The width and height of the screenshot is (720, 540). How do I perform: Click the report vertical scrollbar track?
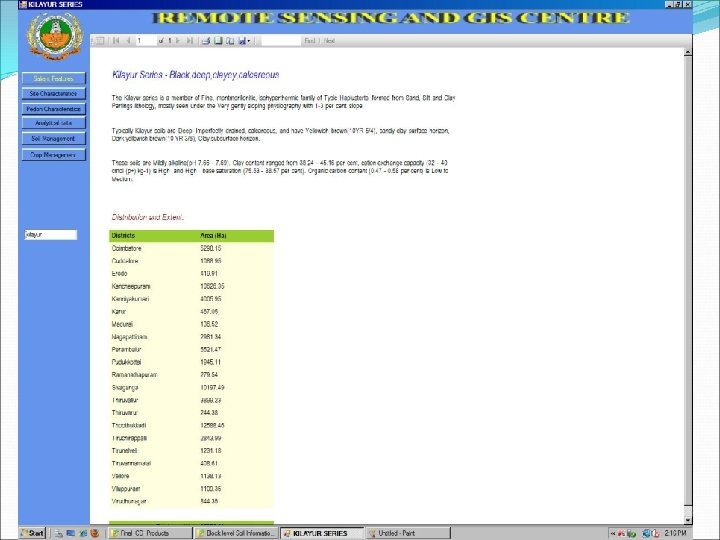coord(687,284)
